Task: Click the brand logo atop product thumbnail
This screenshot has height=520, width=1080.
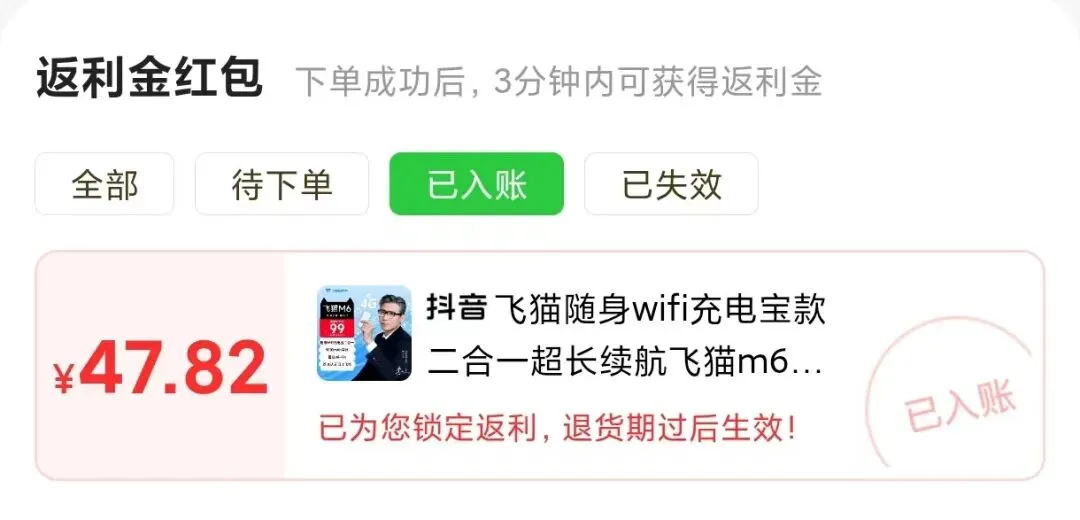Action: point(336,291)
